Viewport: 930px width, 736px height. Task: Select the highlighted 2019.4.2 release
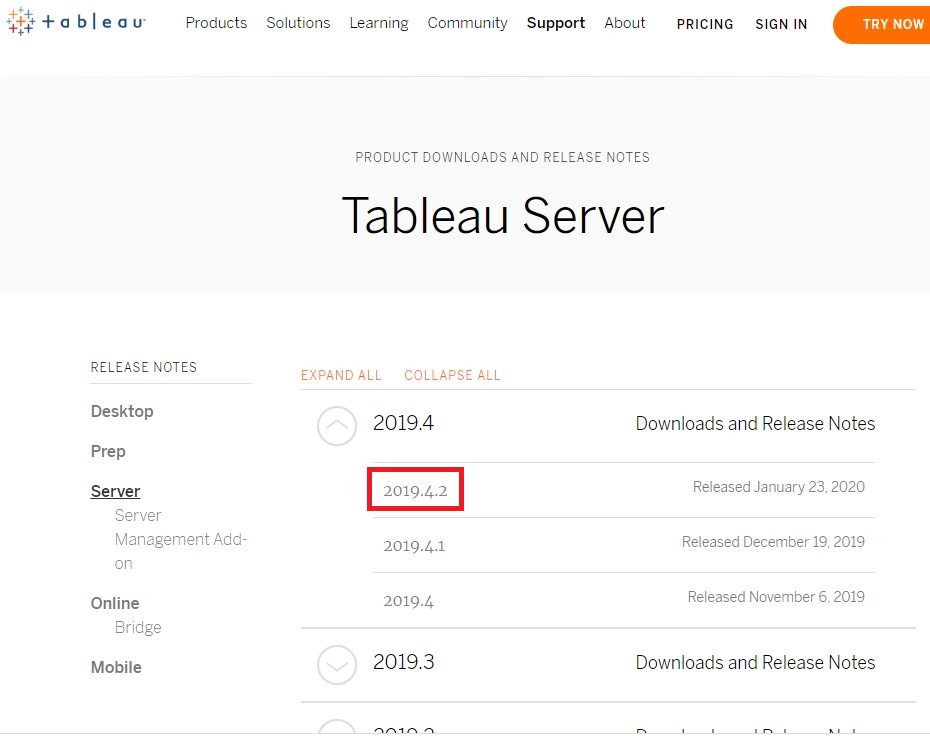pyautogui.click(x=415, y=489)
